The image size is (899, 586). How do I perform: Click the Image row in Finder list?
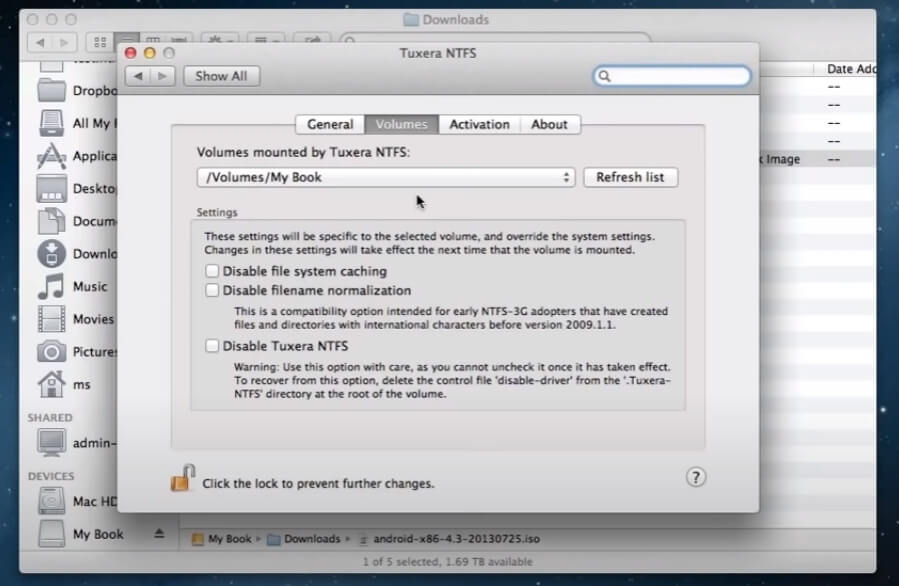tap(817, 159)
